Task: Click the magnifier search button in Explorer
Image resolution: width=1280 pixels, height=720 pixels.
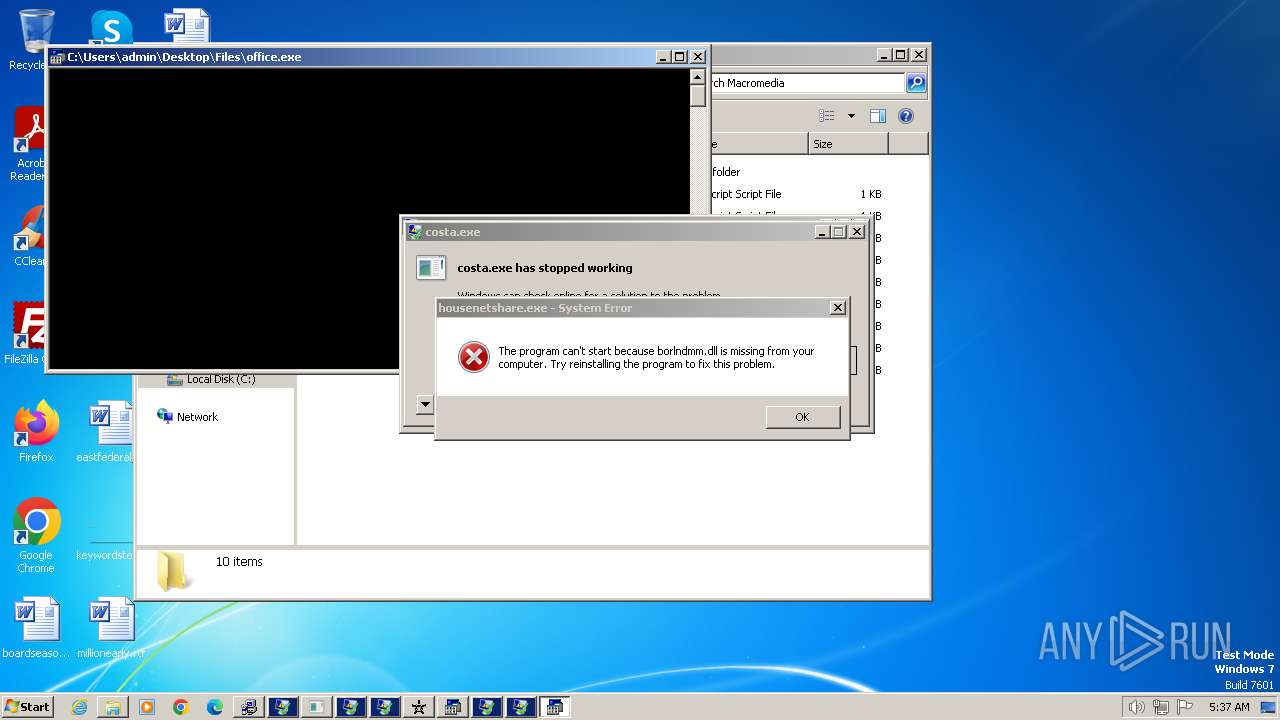Action: [x=915, y=83]
